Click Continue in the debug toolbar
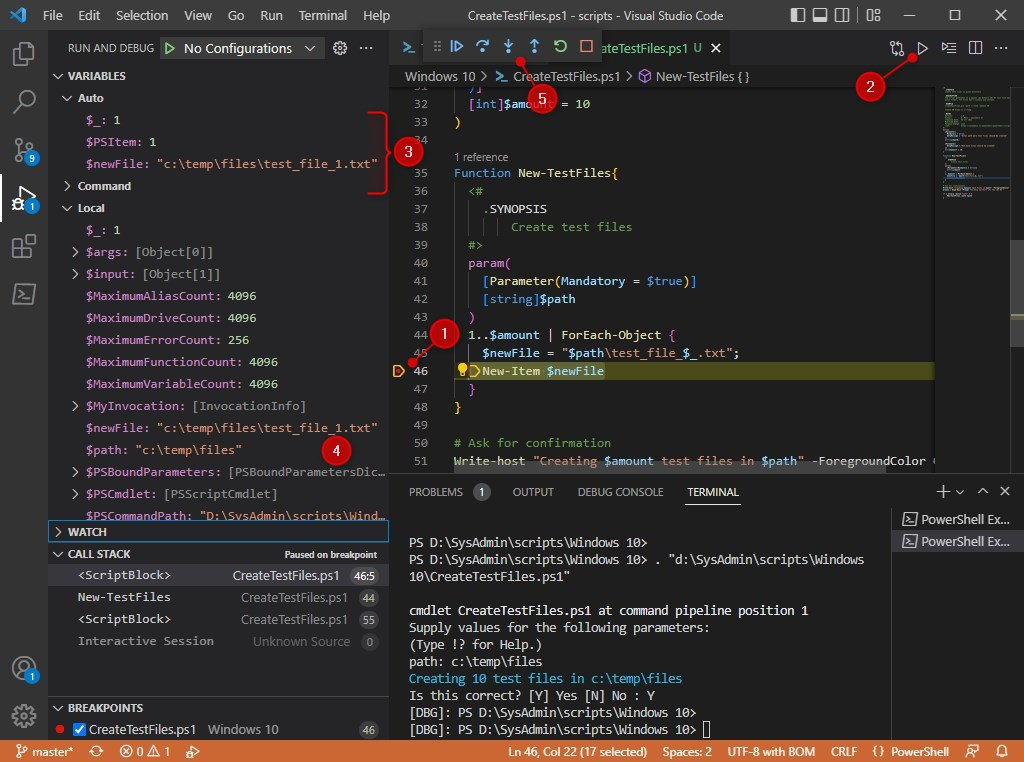 pos(459,47)
